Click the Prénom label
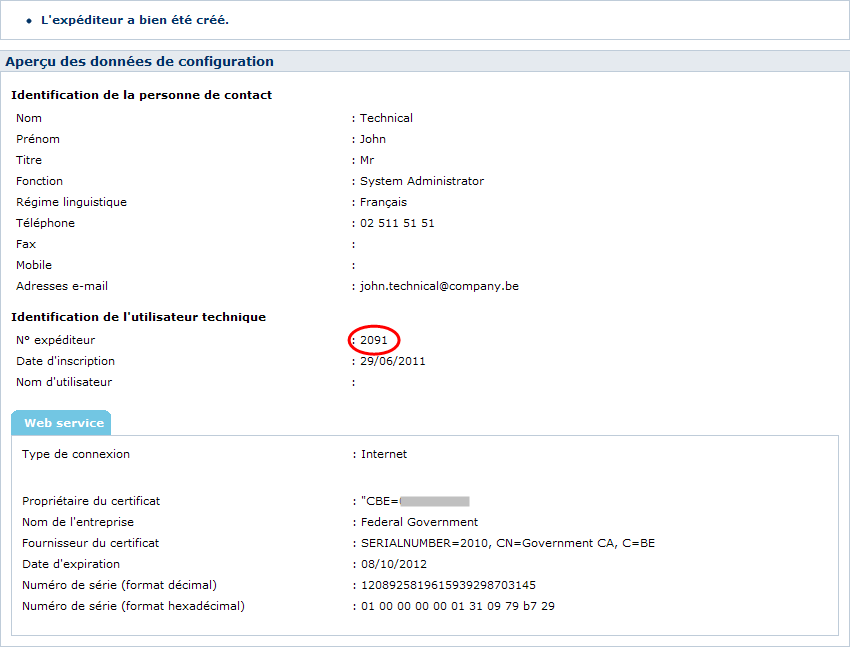The width and height of the screenshot is (850, 647). click(x=38, y=138)
